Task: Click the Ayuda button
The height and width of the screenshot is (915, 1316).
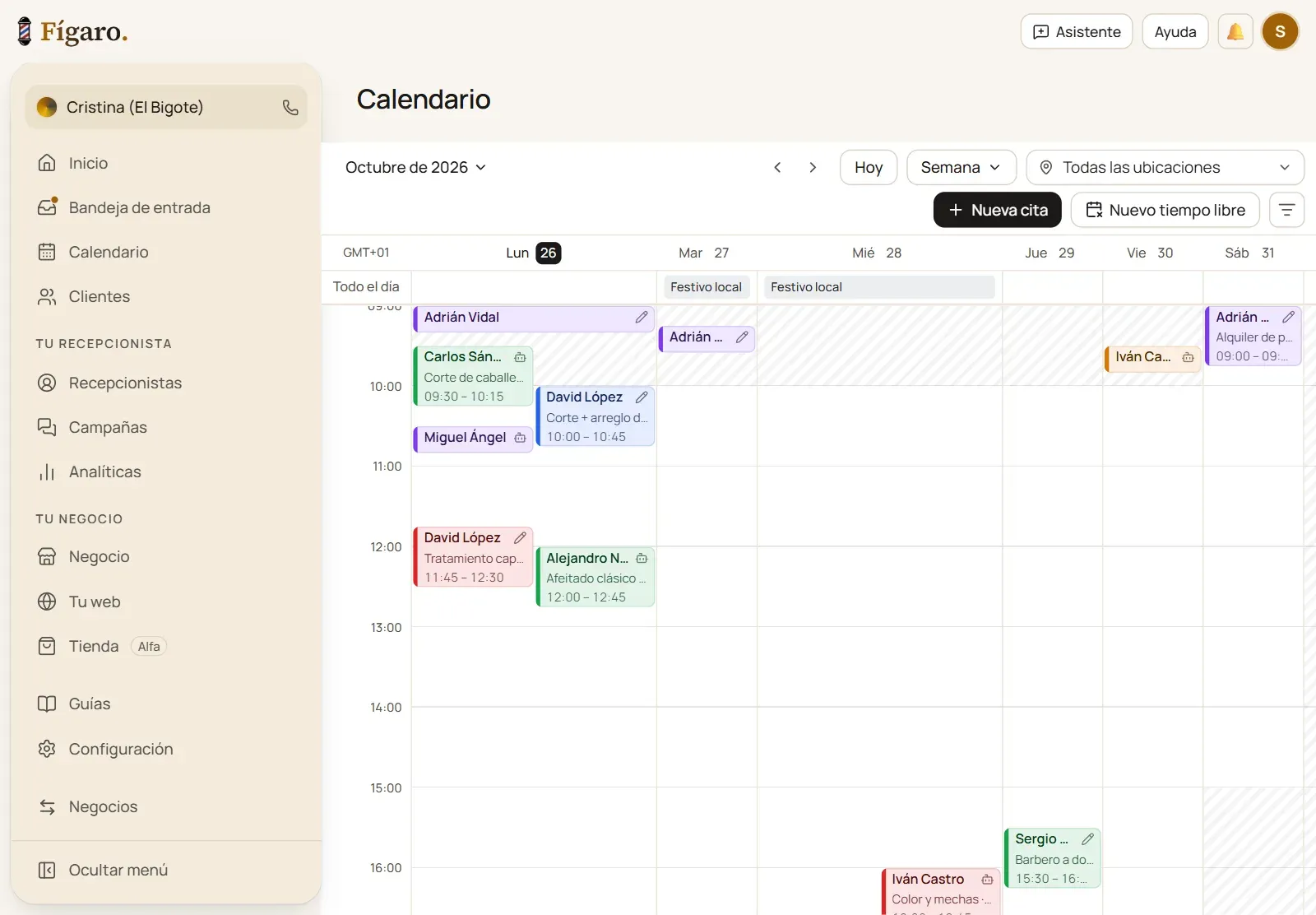Action: 1175,32
